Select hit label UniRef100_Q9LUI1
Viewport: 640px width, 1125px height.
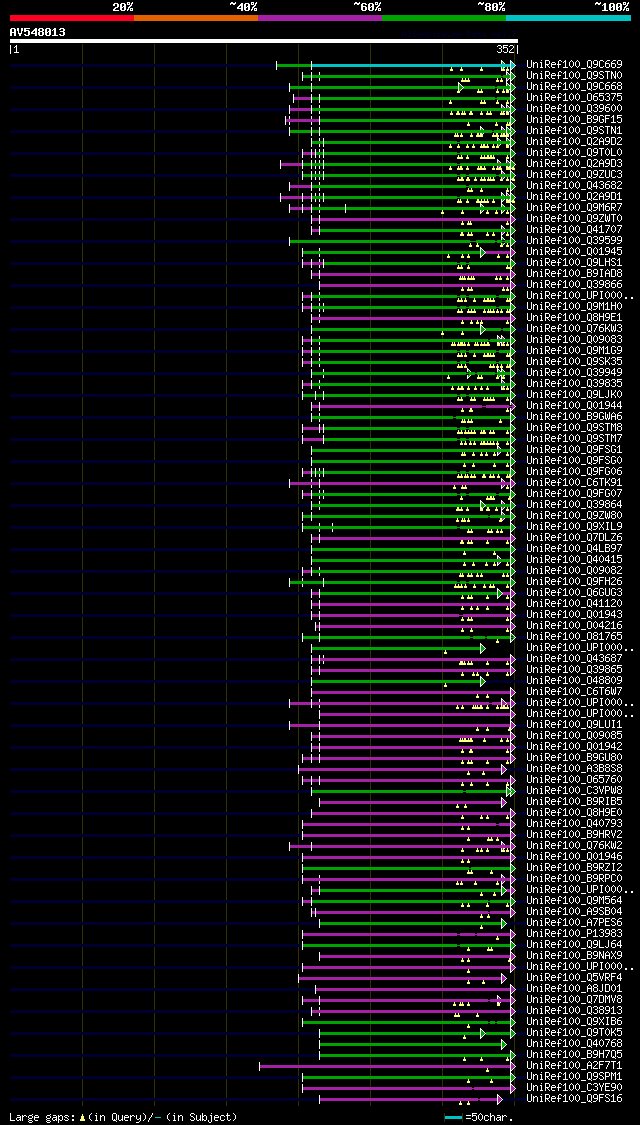(x=574, y=725)
